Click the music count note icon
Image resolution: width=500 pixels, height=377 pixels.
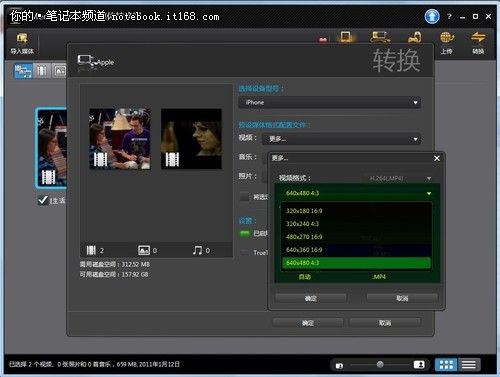click(x=197, y=250)
